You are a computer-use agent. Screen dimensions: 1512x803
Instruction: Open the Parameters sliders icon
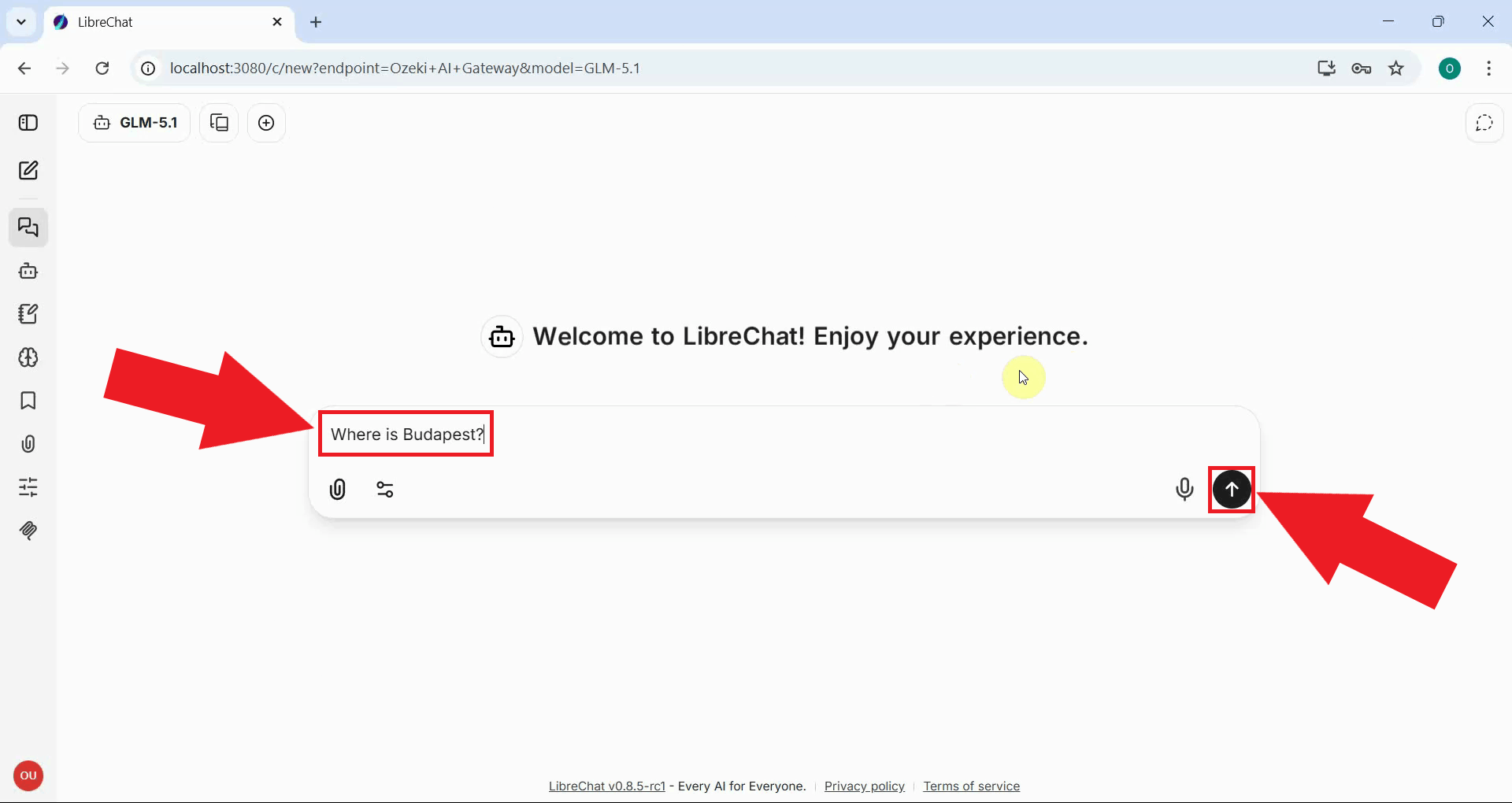coord(28,487)
